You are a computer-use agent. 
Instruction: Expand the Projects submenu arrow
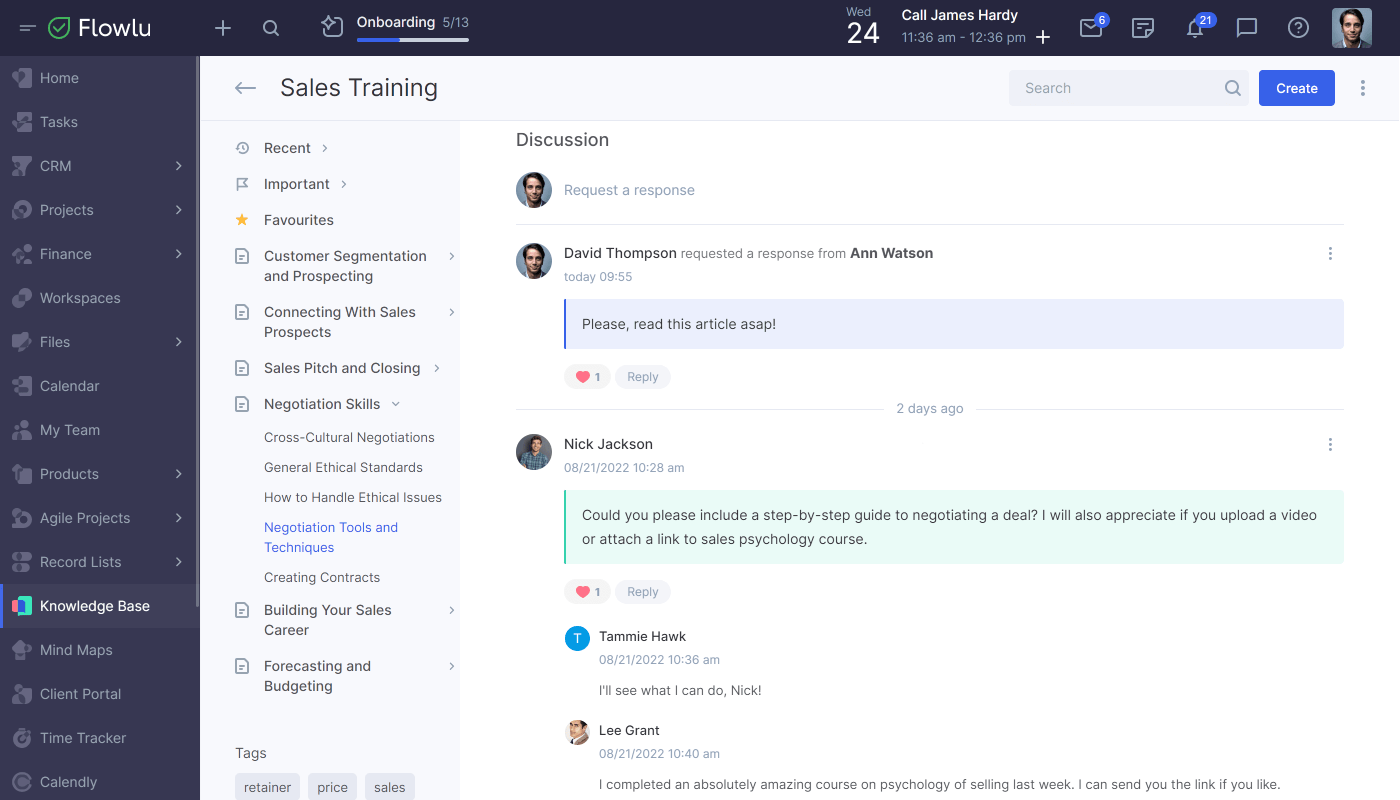pyautogui.click(x=179, y=210)
